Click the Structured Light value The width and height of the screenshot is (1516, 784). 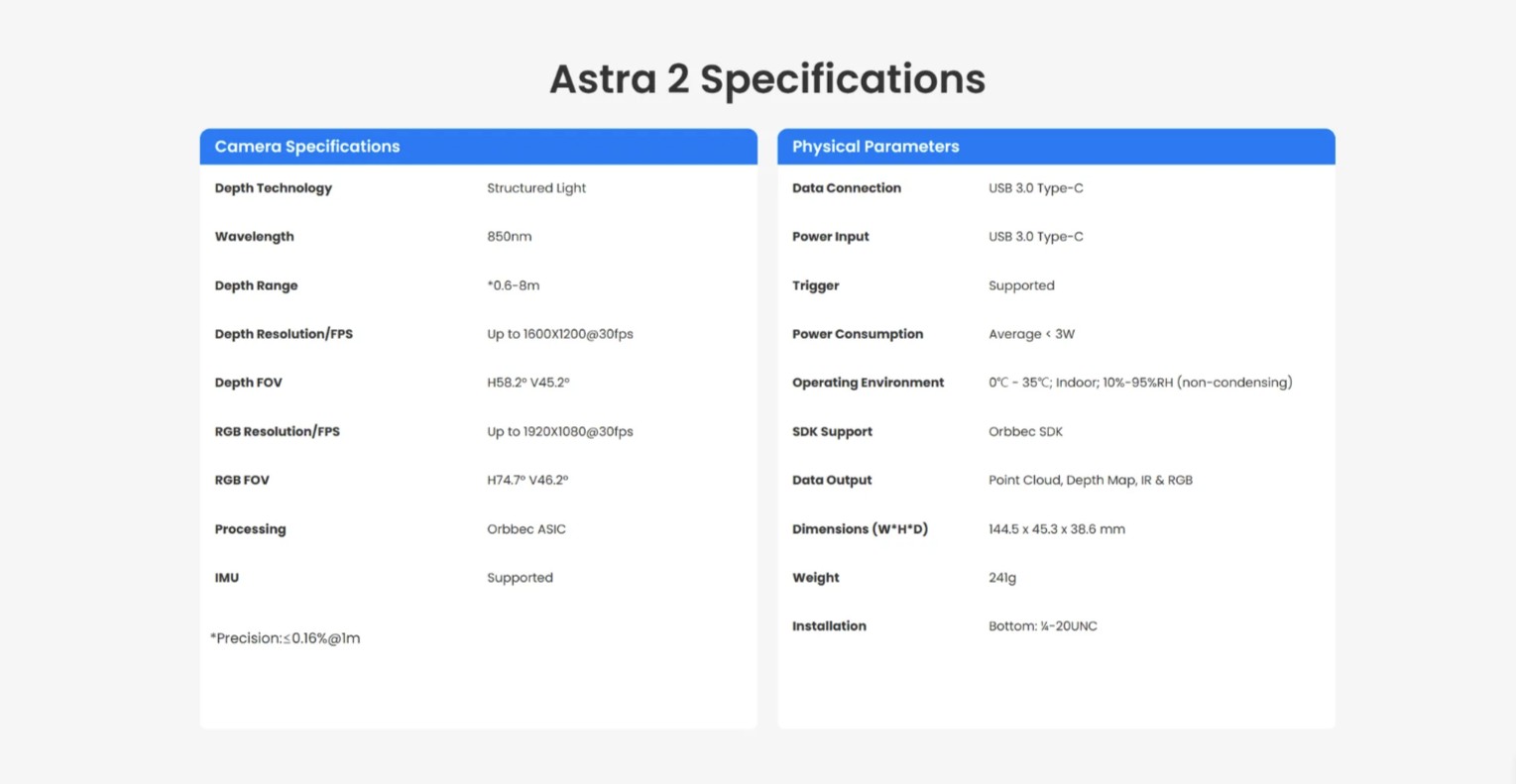[536, 188]
